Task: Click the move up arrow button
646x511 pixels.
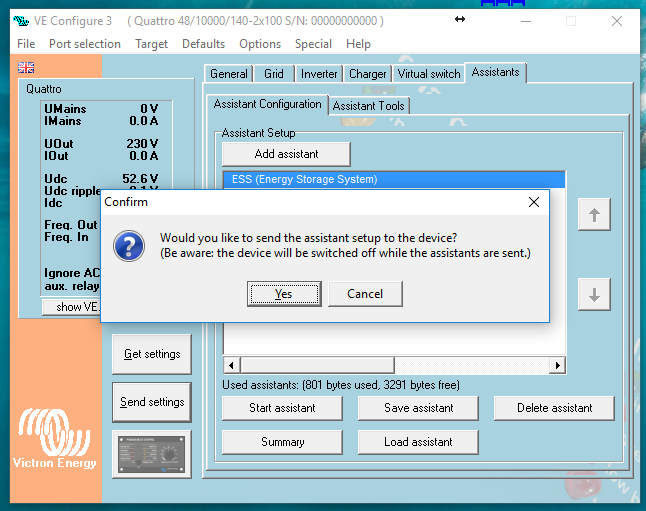Action: click(x=594, y=214)
